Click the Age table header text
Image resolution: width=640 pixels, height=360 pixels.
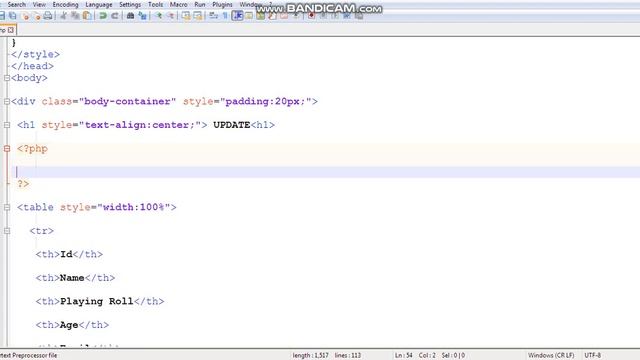69,325
